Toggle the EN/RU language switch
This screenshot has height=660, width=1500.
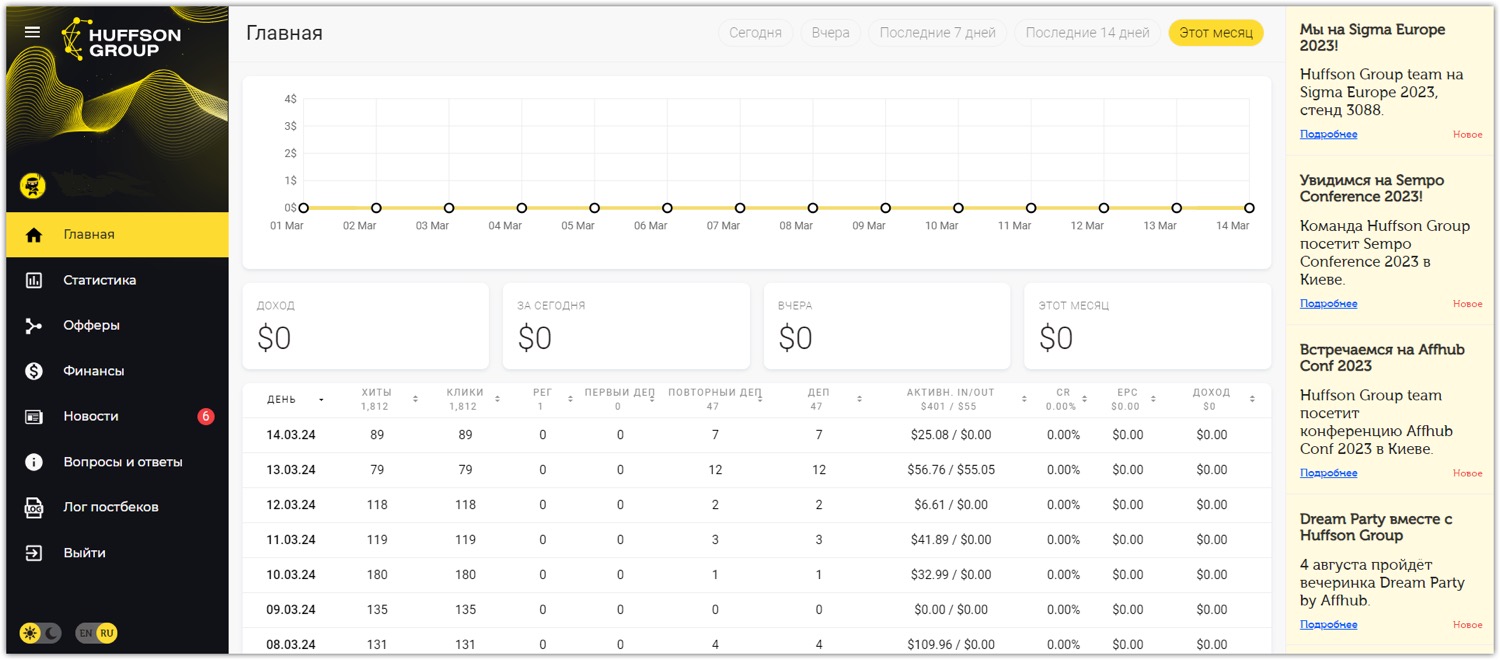click(x=97, y=633)
